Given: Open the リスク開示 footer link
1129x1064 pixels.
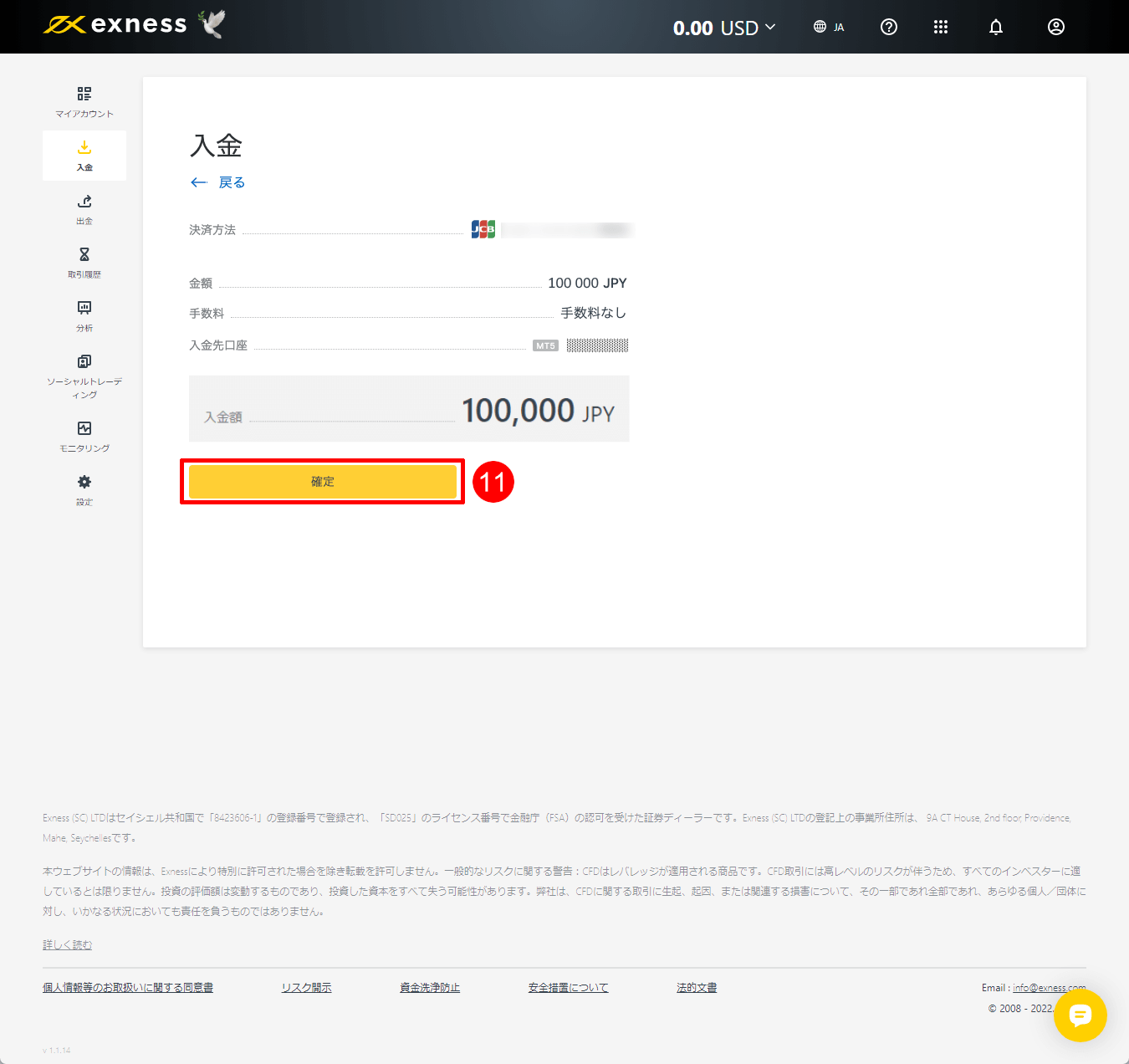Looking at the screenshot, I should (x=306, y=987).
